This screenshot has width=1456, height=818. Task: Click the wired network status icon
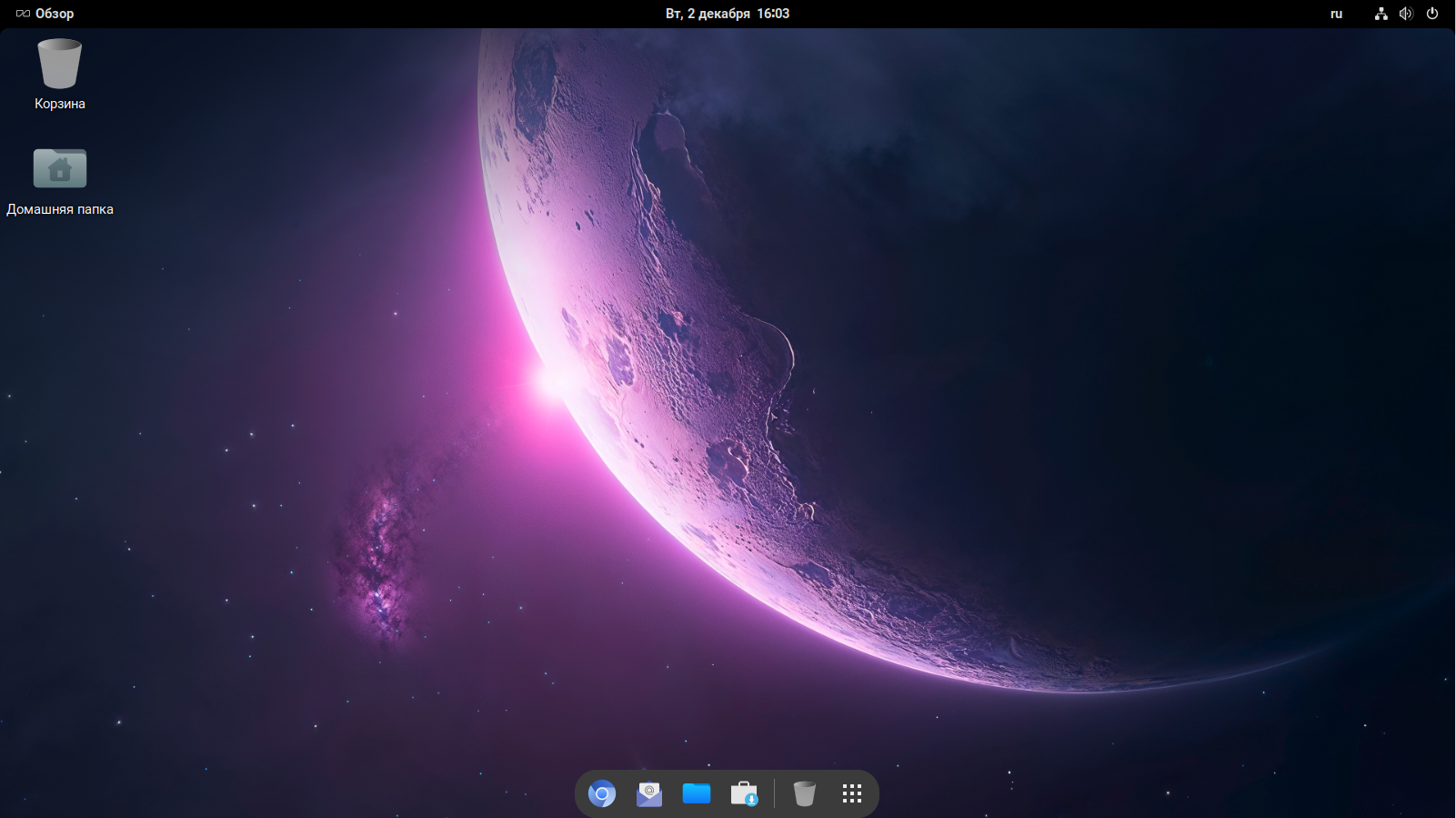pyautogui.click(x=1381, y=14)
